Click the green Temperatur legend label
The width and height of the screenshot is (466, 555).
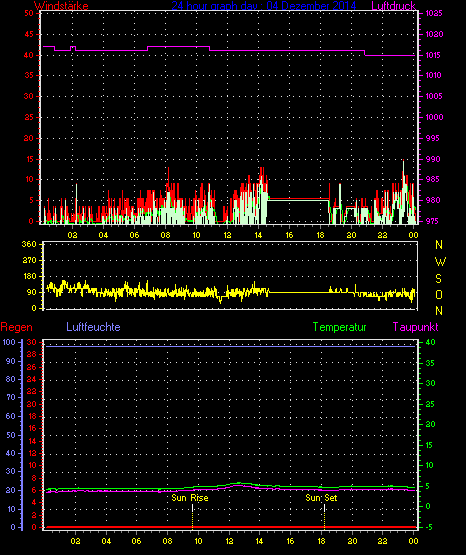[339, 327]
